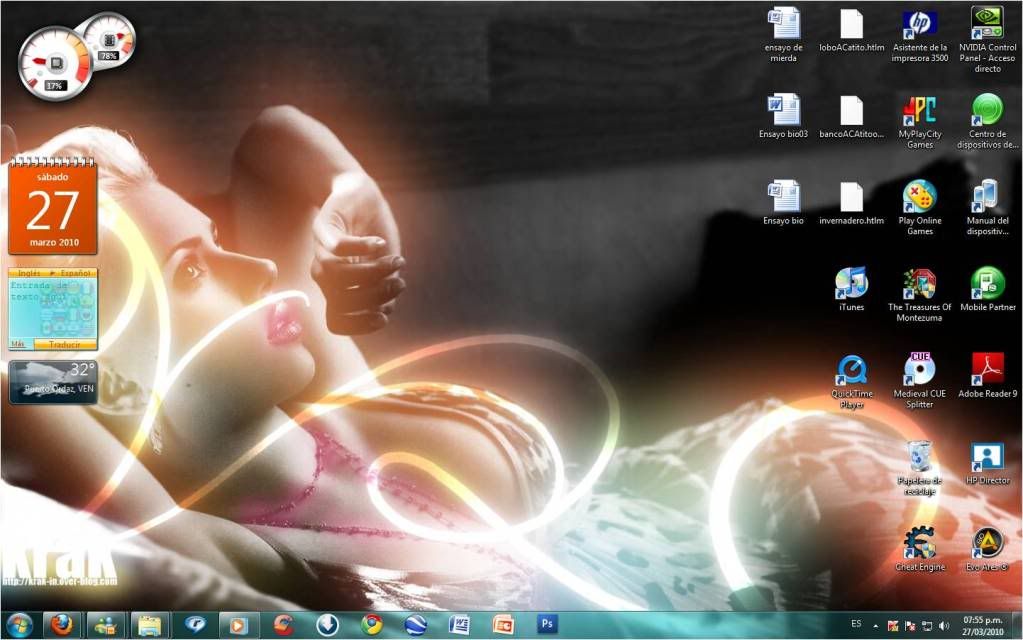
Task: Open the ES input language selector
Action: tap(856, 625)
